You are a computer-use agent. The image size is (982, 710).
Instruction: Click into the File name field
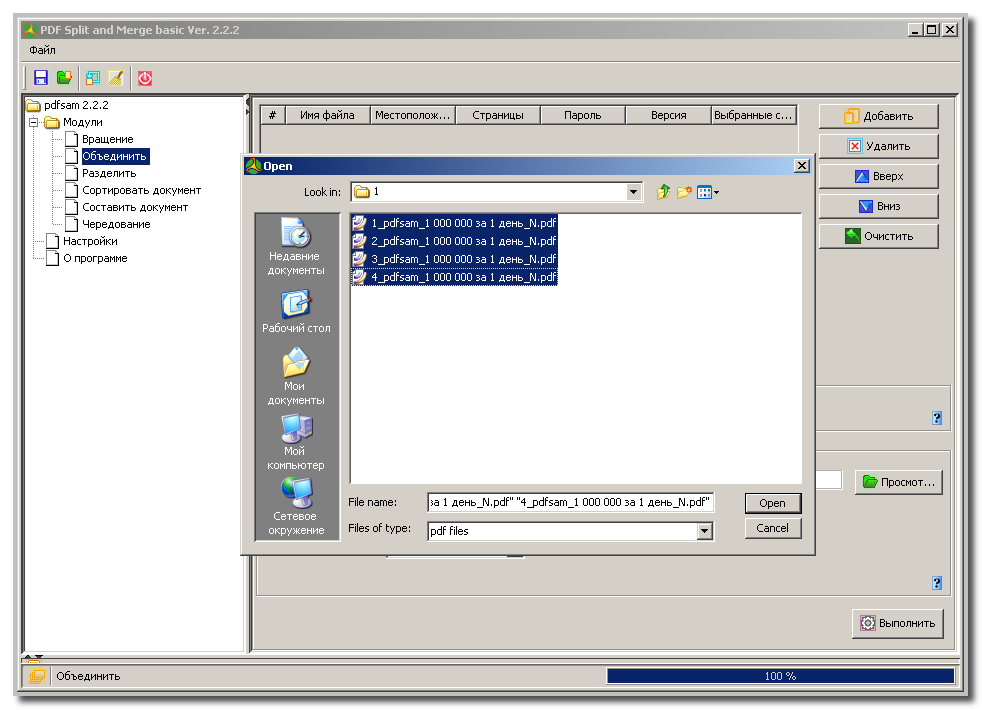coord(570,502)
